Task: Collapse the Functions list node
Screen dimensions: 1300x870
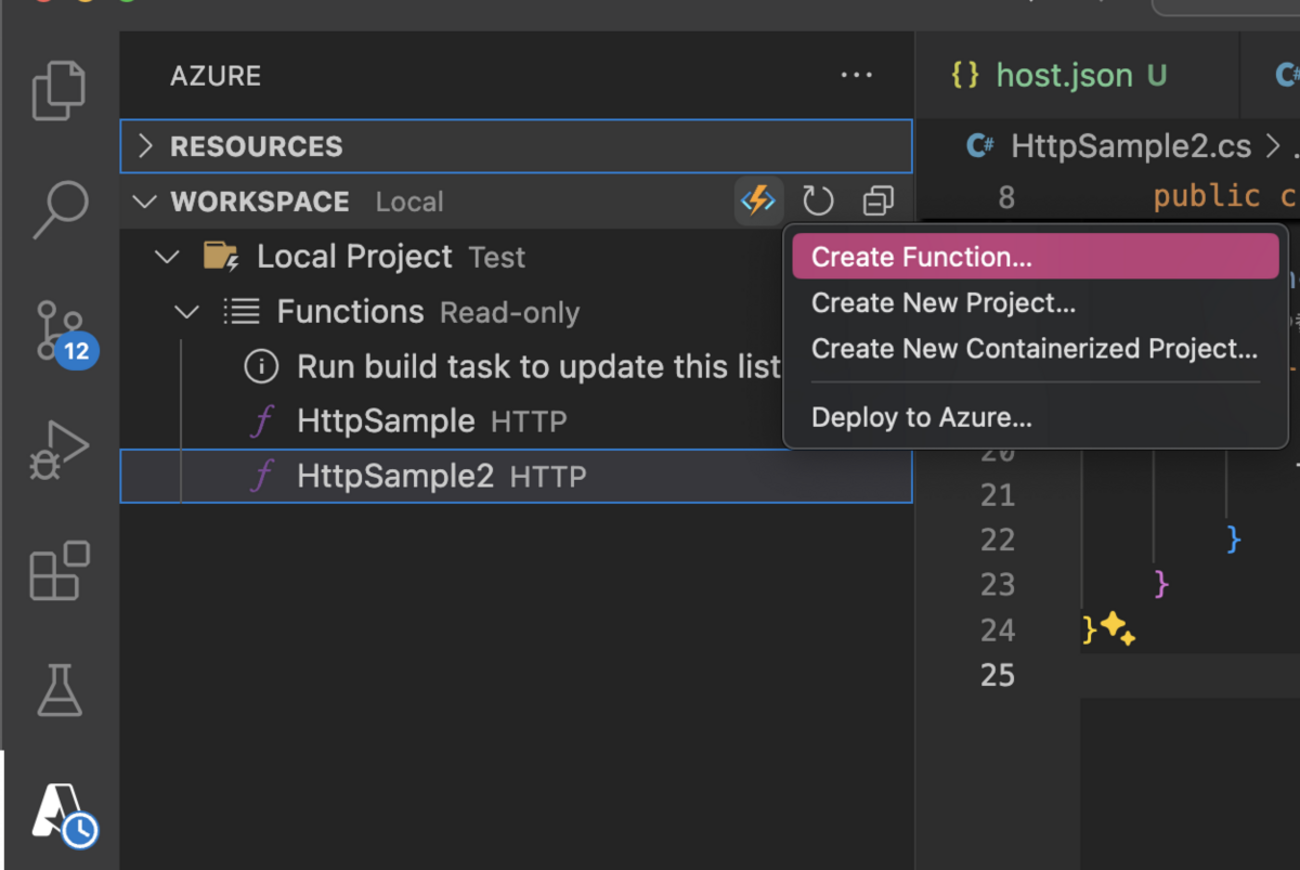Action: point(187,312)
